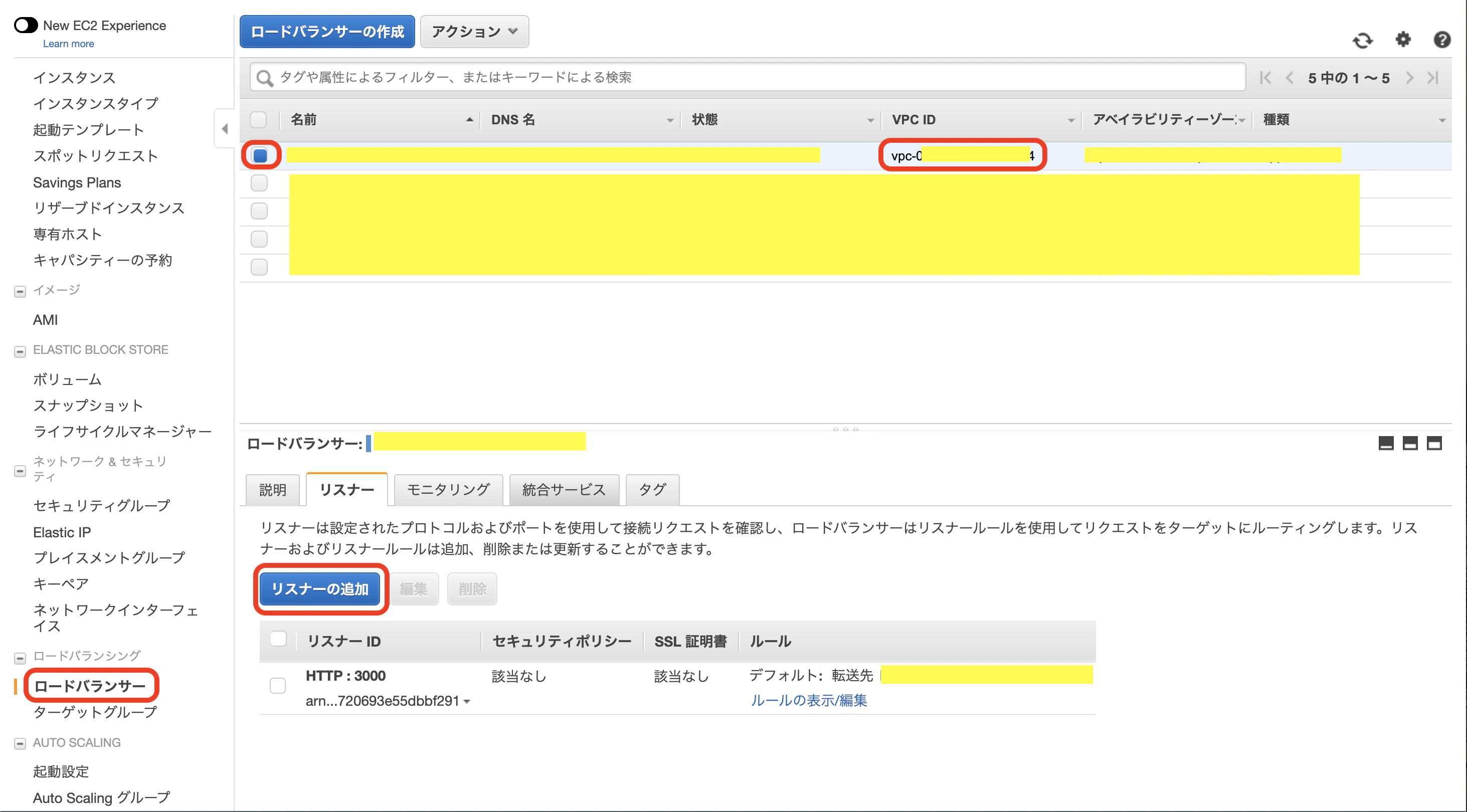This screenshot has width=1467, height=812.
Task: Set details pane to half height
Action: 1409,443
